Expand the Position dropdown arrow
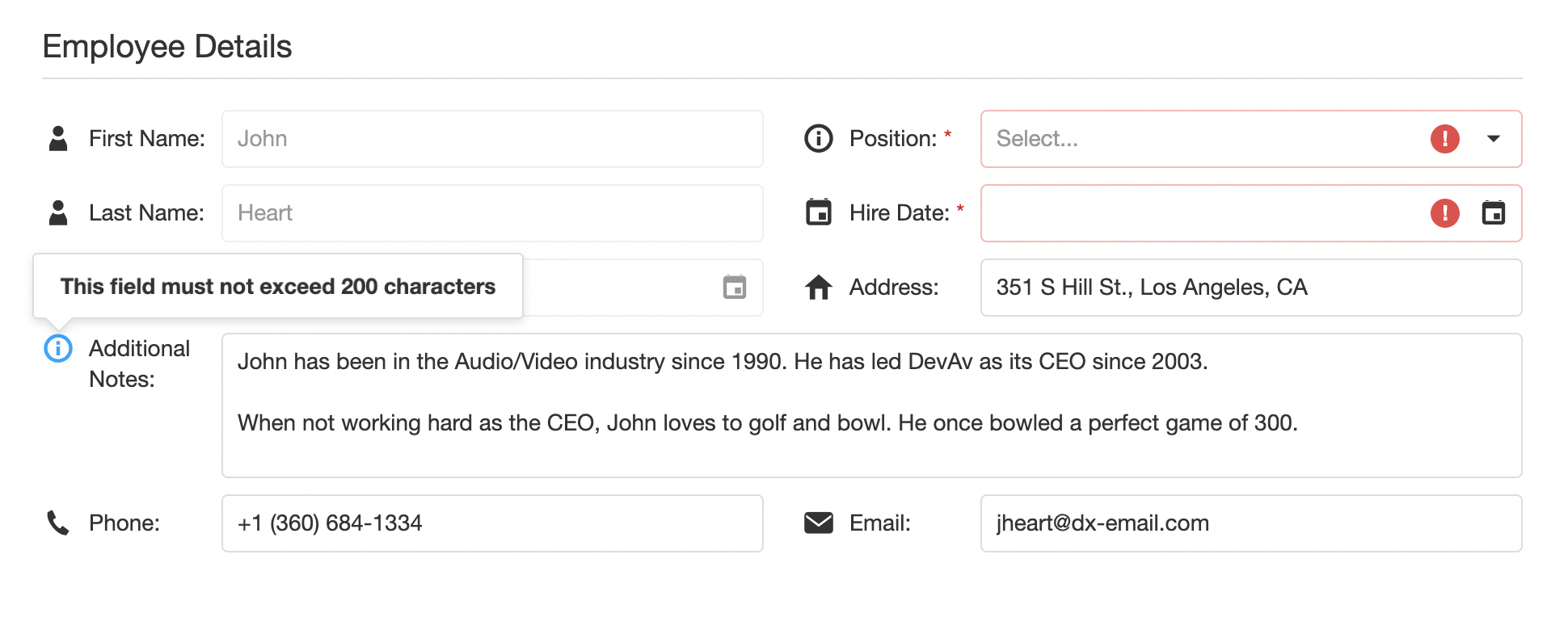Viewport: 1568px width, 630px height. [x=1493, y=139]
